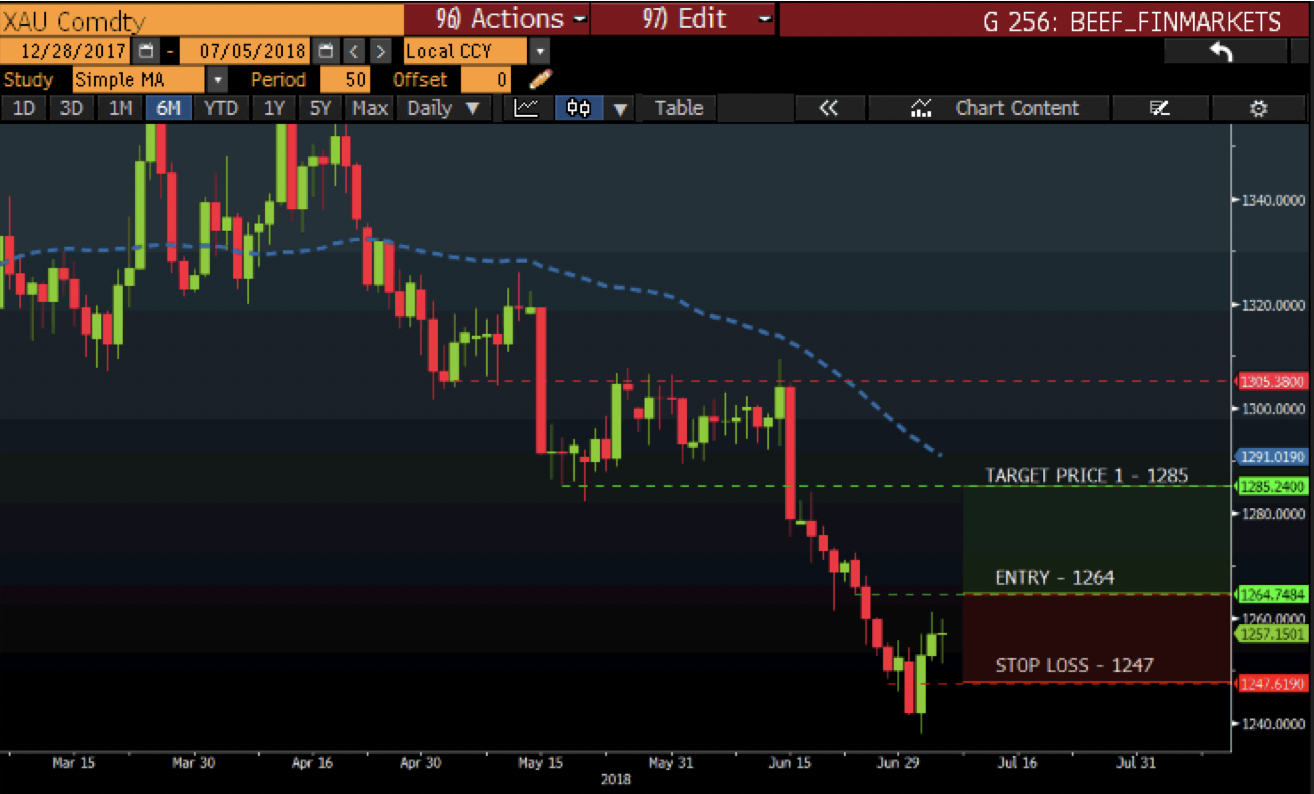This screenshot has width=1314, height=794.
Task: Open the 97) Edit menu
Action: 683,19
